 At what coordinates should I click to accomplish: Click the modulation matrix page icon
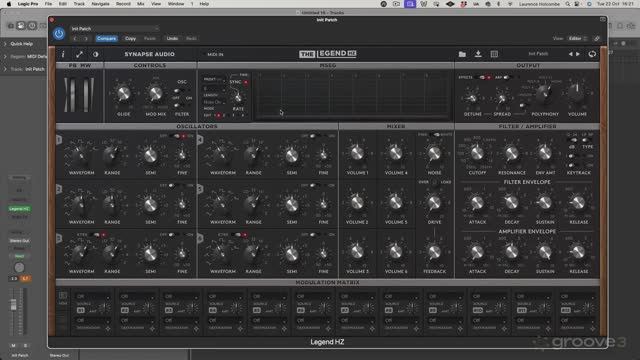[63, 295]
